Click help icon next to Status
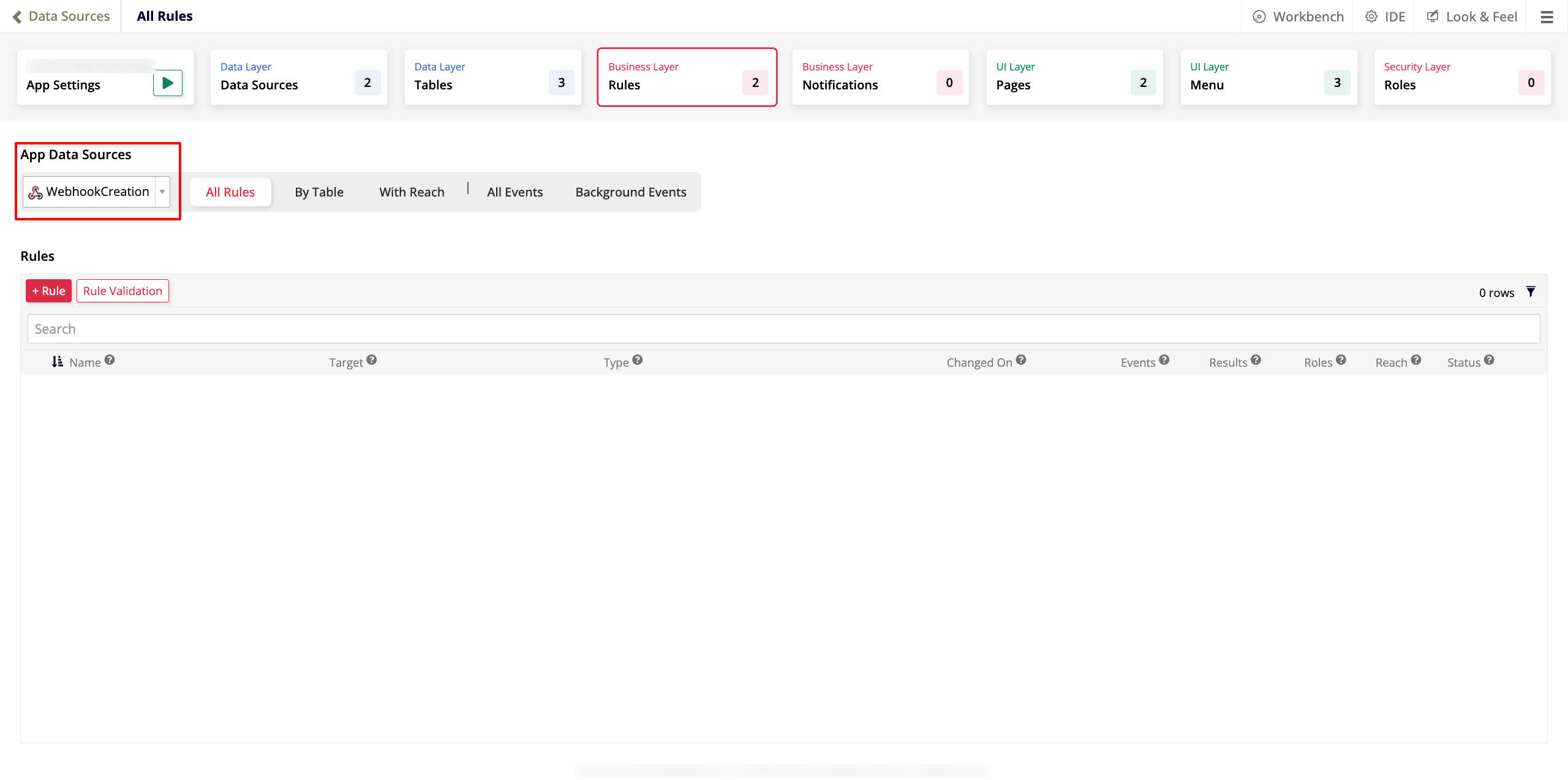Image resolution: width=1568 pixels, height=780 pixels. click(x=1489, y=360)
